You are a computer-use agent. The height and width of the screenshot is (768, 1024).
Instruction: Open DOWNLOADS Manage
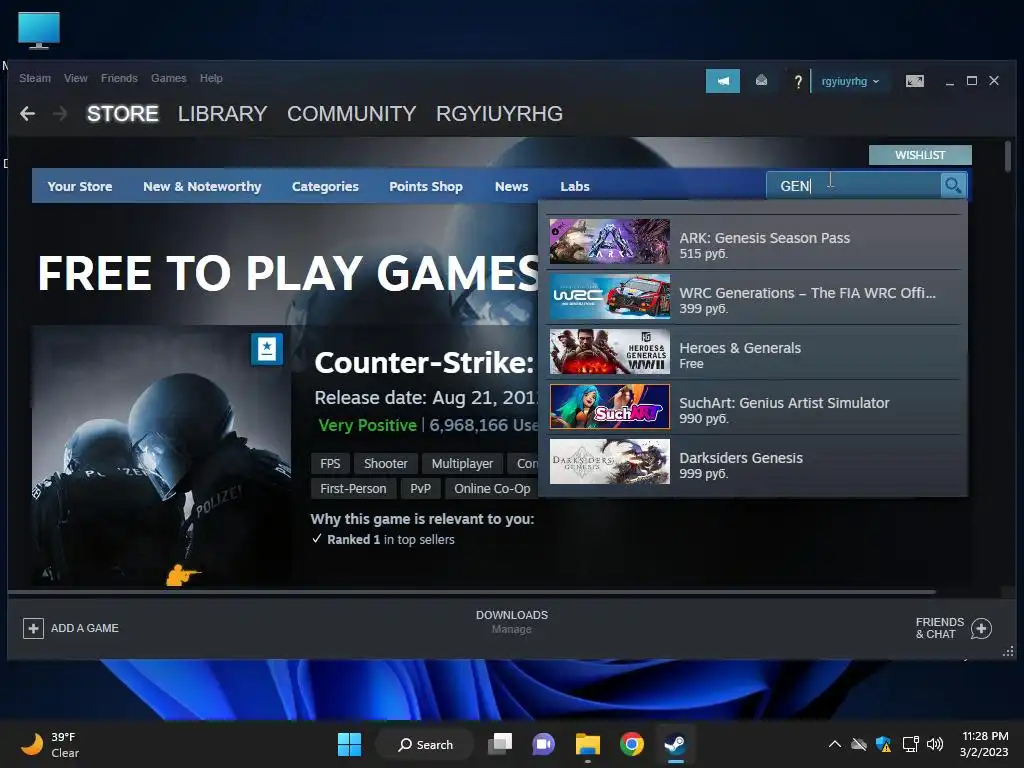tap(512, 622)
